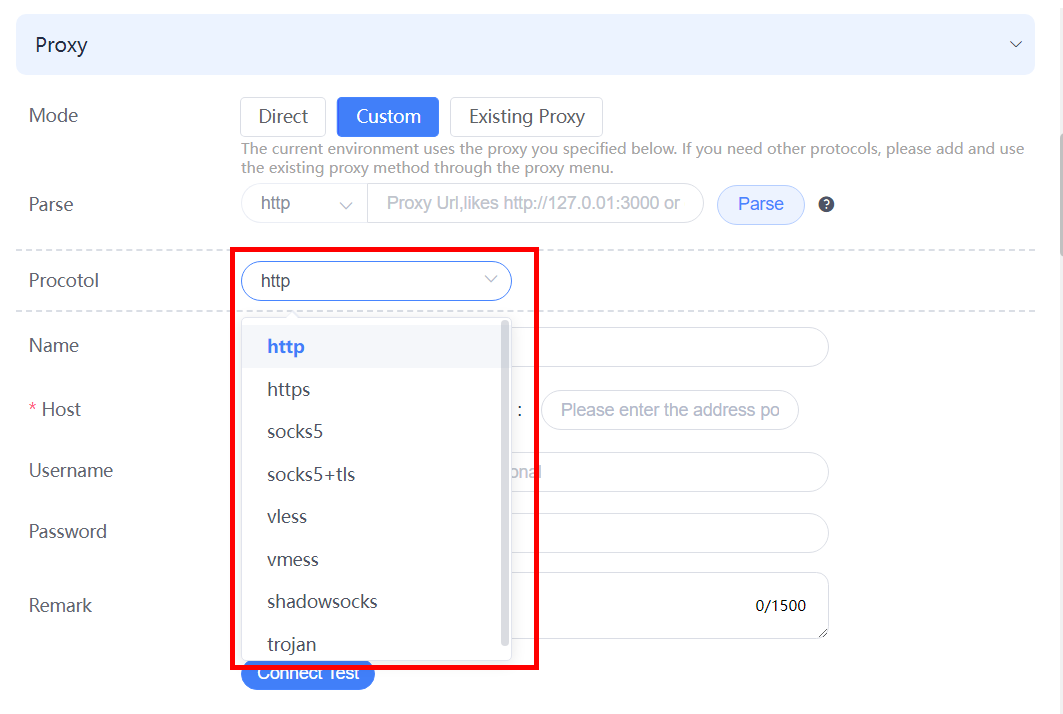Click the Parse button

[761, 204]
